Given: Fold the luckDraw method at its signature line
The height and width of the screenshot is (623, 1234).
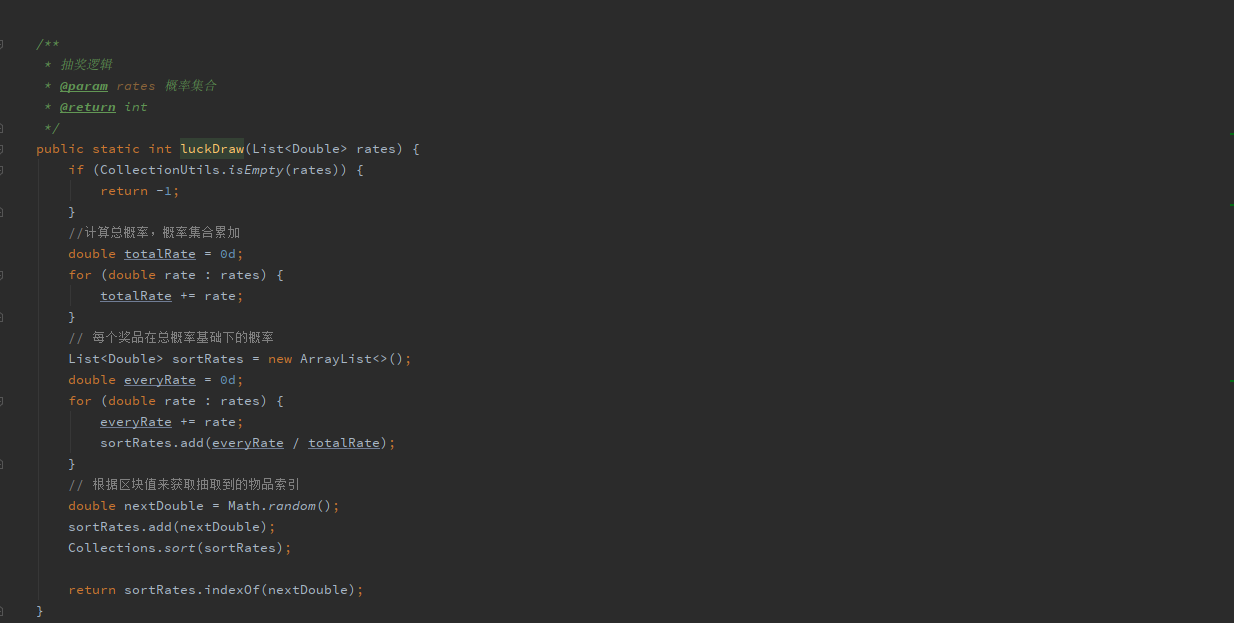Looking at the screenshot, I should pos(2,149).
